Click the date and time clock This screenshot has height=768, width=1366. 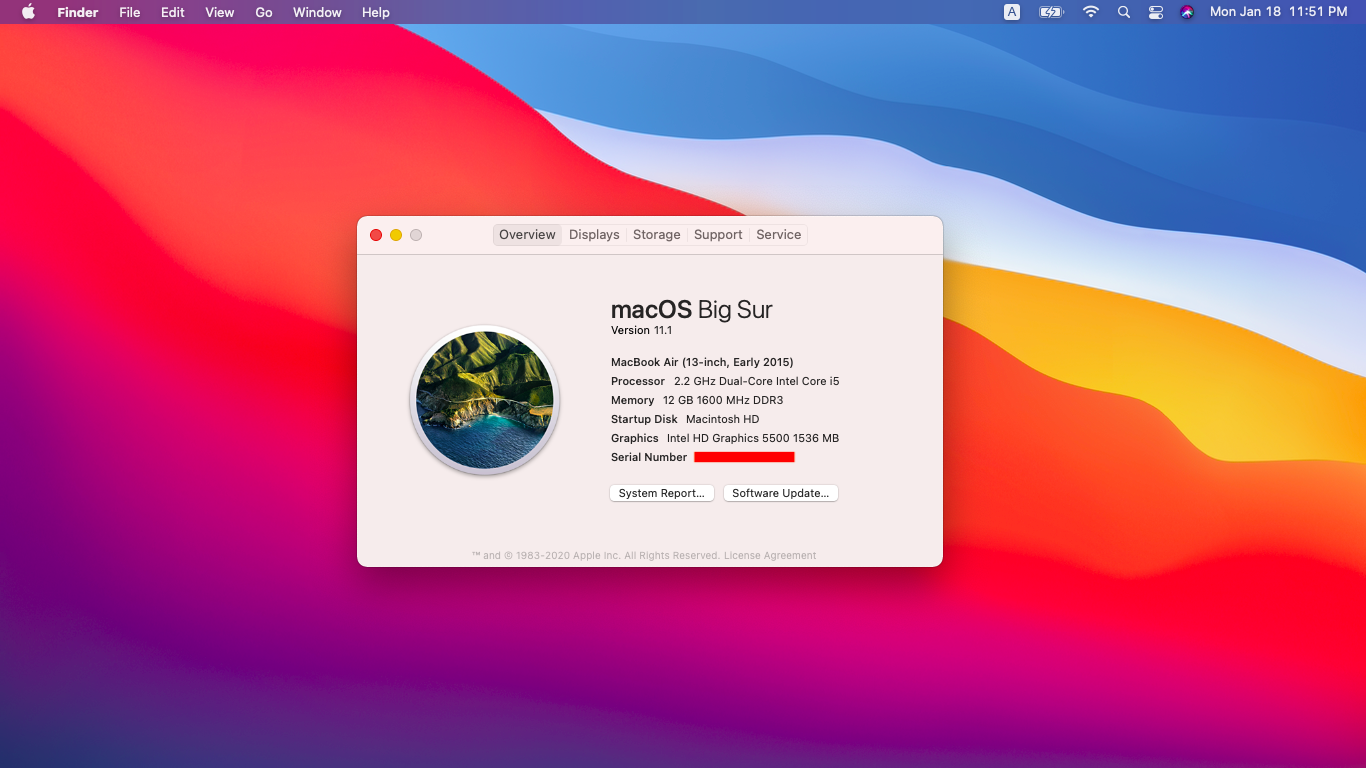1279,12
